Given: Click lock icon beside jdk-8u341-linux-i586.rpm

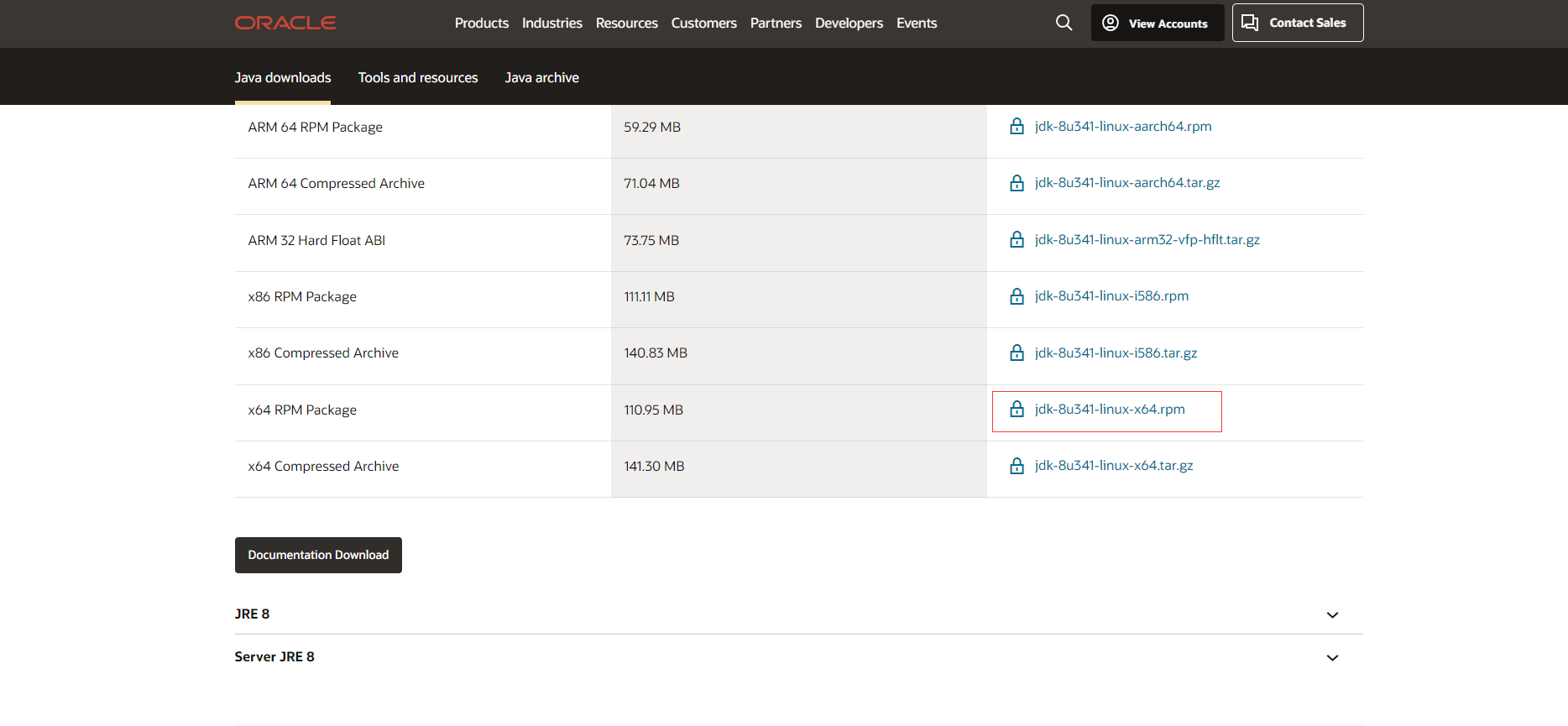Looking at the screenshot, I should pyautogui.click(x=1017, y=296).
